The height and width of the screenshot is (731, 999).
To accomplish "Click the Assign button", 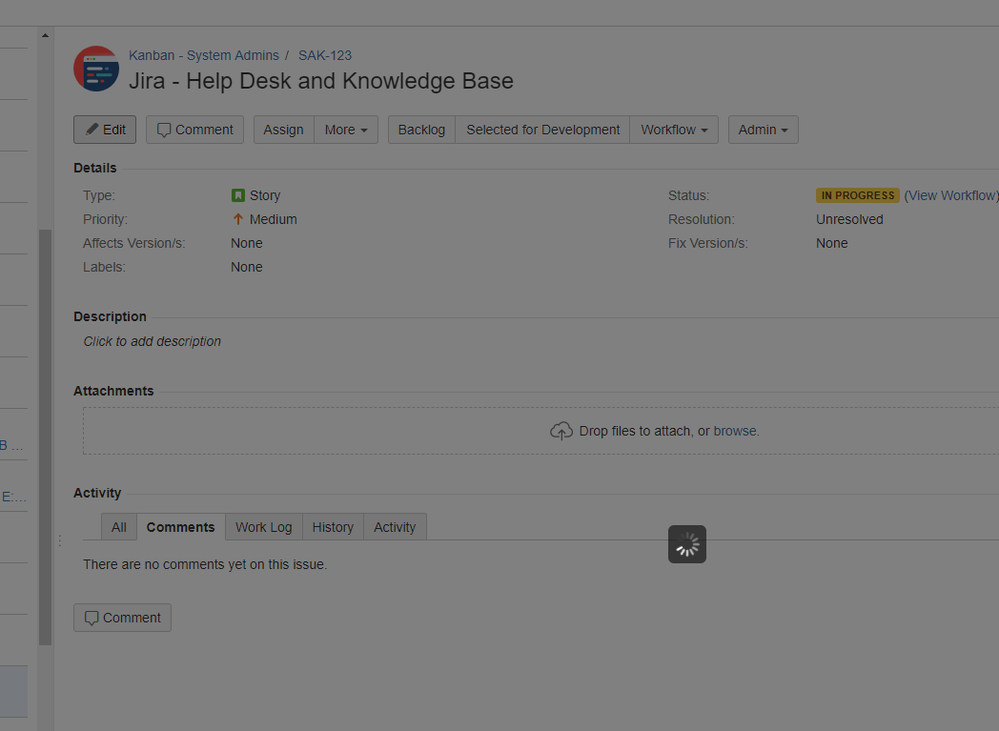I will (x=284, y=129).
